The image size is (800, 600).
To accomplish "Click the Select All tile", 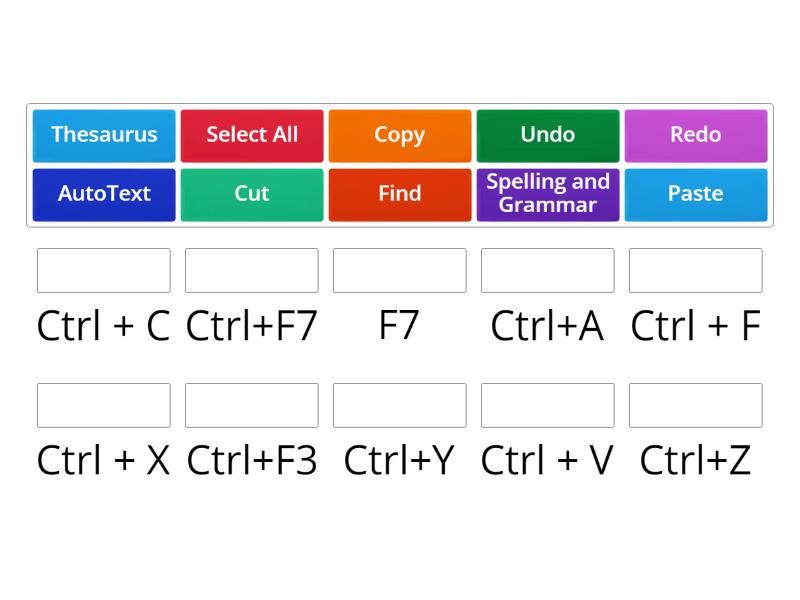I will tap(252, 135).
